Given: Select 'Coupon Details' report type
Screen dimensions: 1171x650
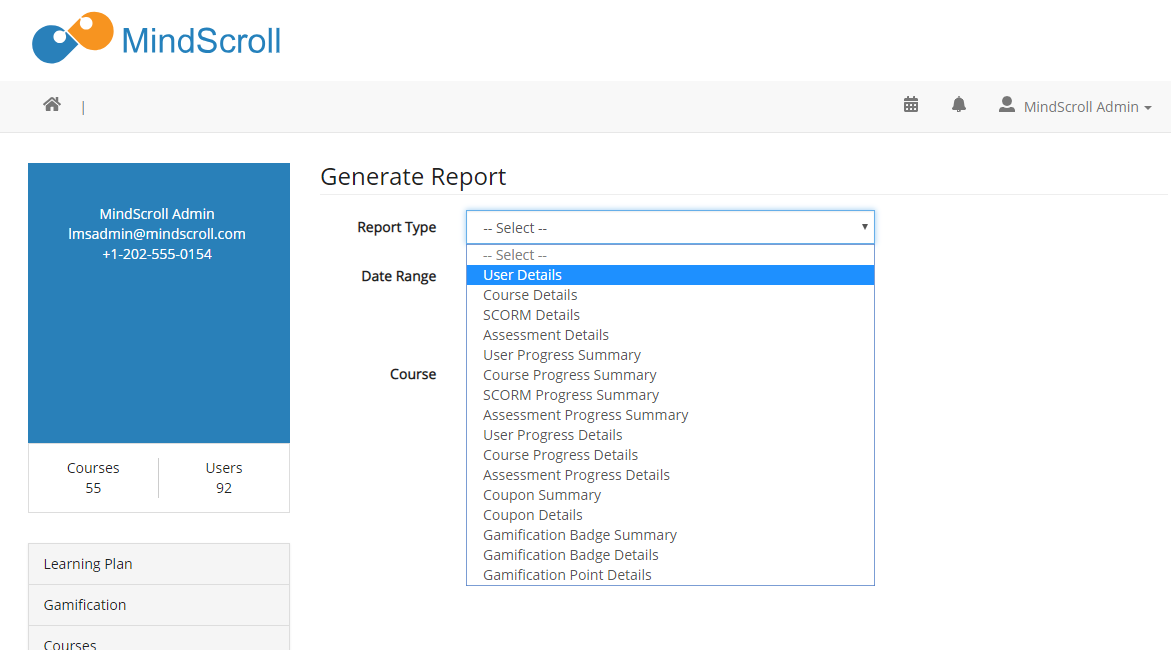Looking at the screenshot, I should pos(670,515).
